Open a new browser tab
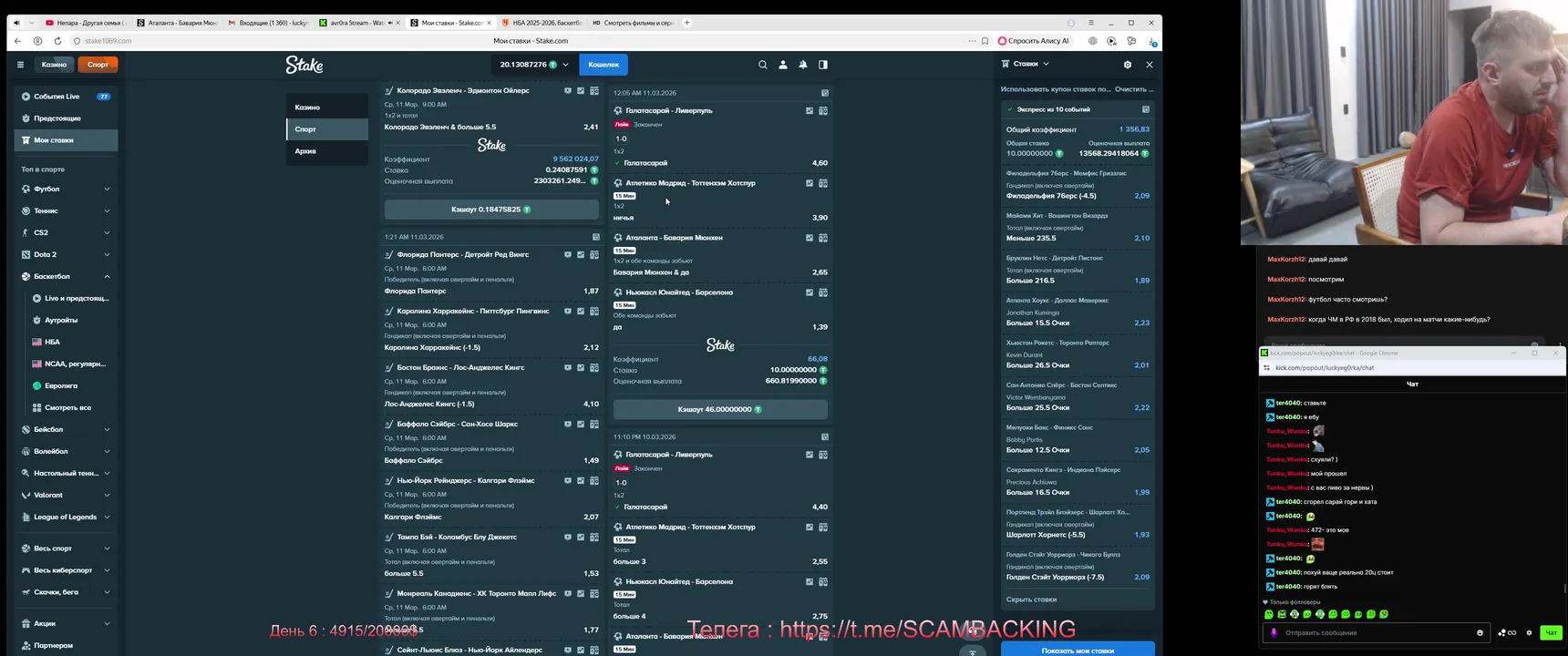This screenshot has height=656, width=1568. (x=687, y=23)
